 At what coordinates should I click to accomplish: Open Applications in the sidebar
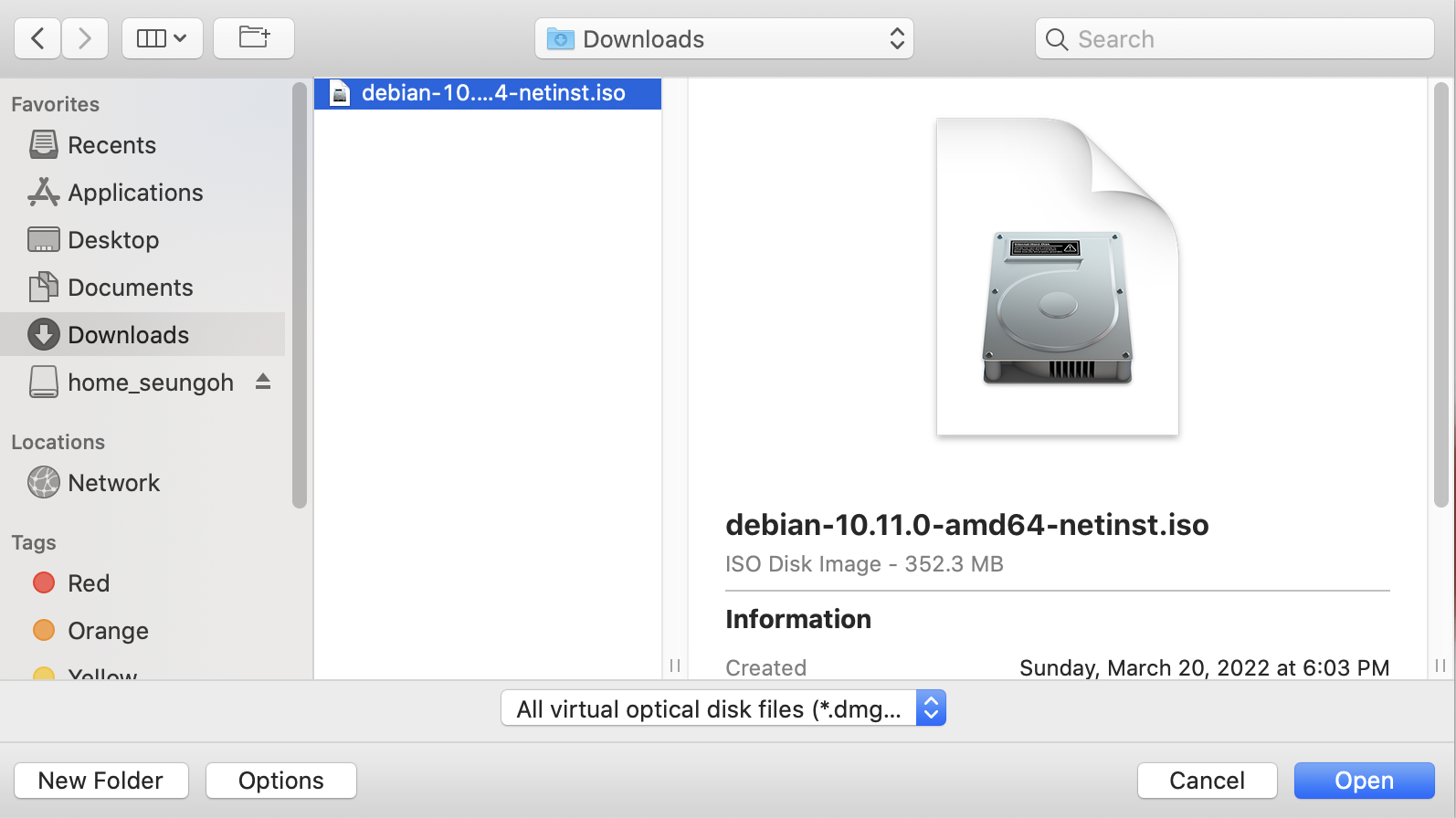point(142,193)
